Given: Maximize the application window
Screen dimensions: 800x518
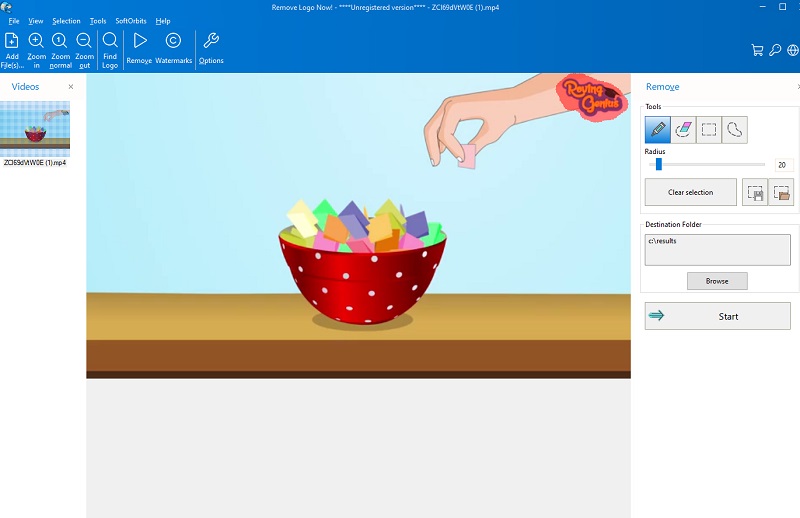Looking at the screenshot, I should click(x=782, y=7).
